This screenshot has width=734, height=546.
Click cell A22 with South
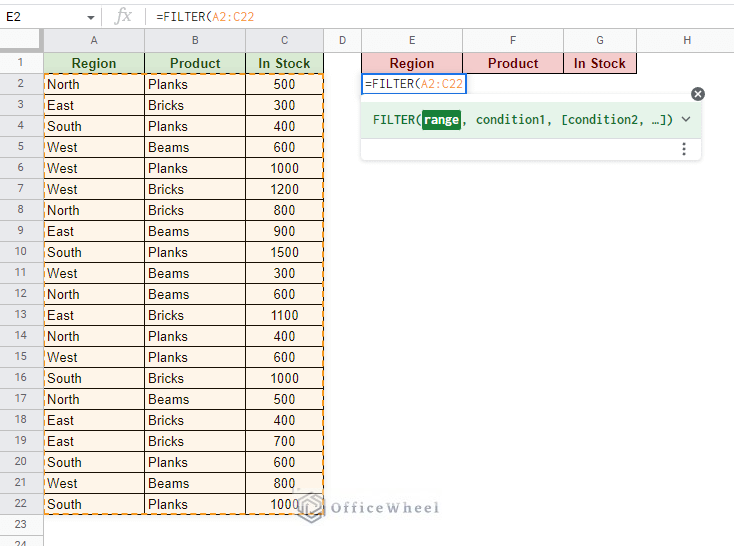click(x=94, y=504)
